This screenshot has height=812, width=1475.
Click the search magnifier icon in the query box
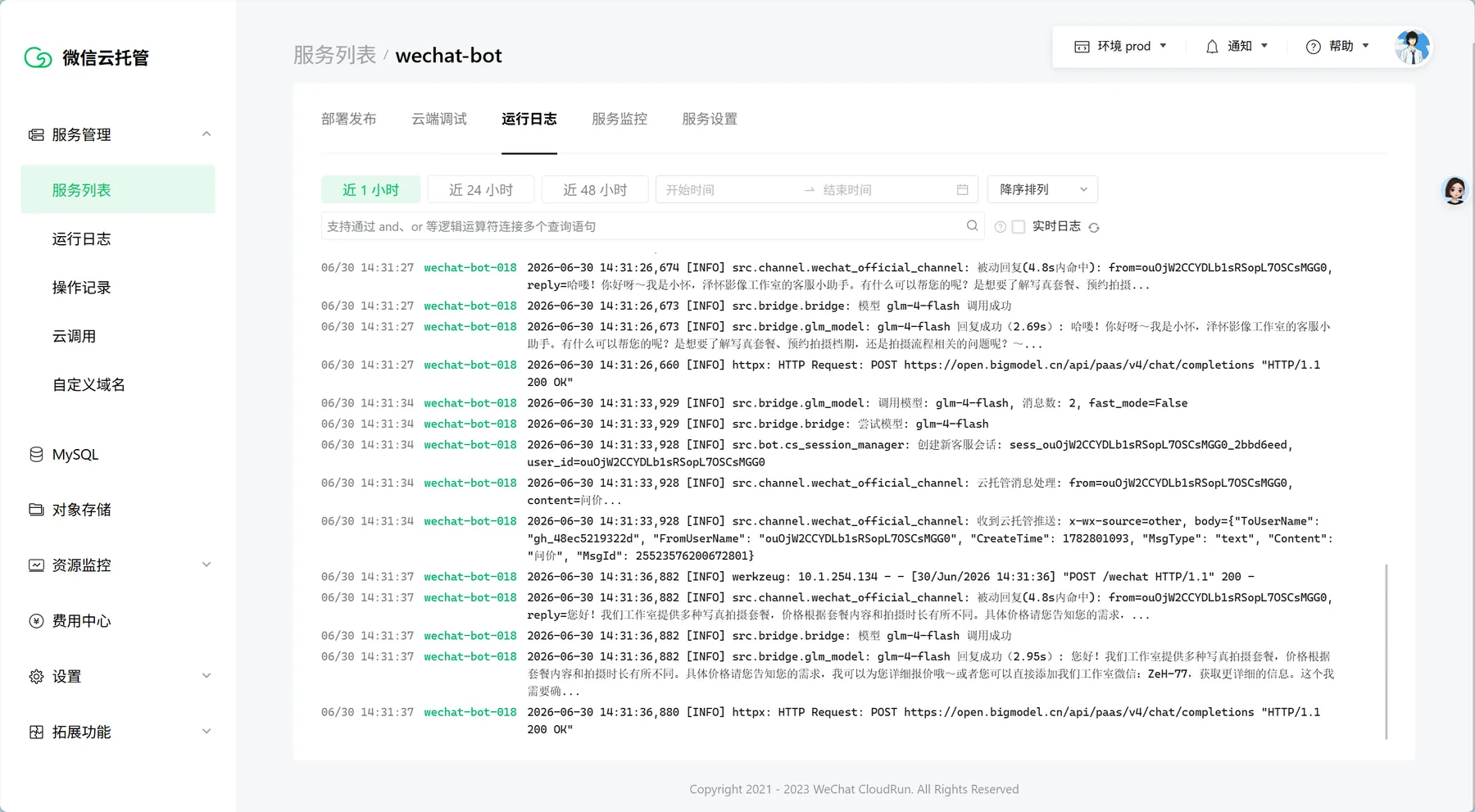[972, 225]
